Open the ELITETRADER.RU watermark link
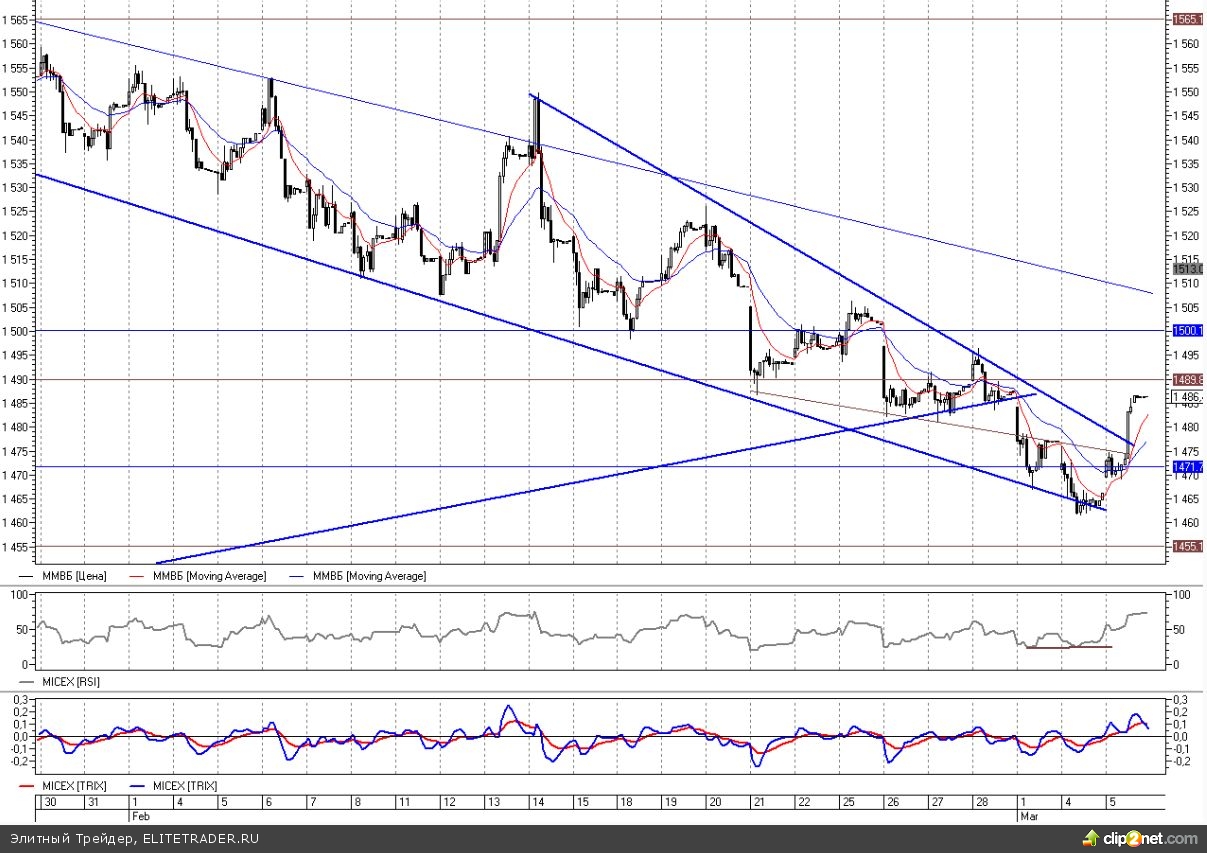1207x853 pixels. tap(200, 838)
